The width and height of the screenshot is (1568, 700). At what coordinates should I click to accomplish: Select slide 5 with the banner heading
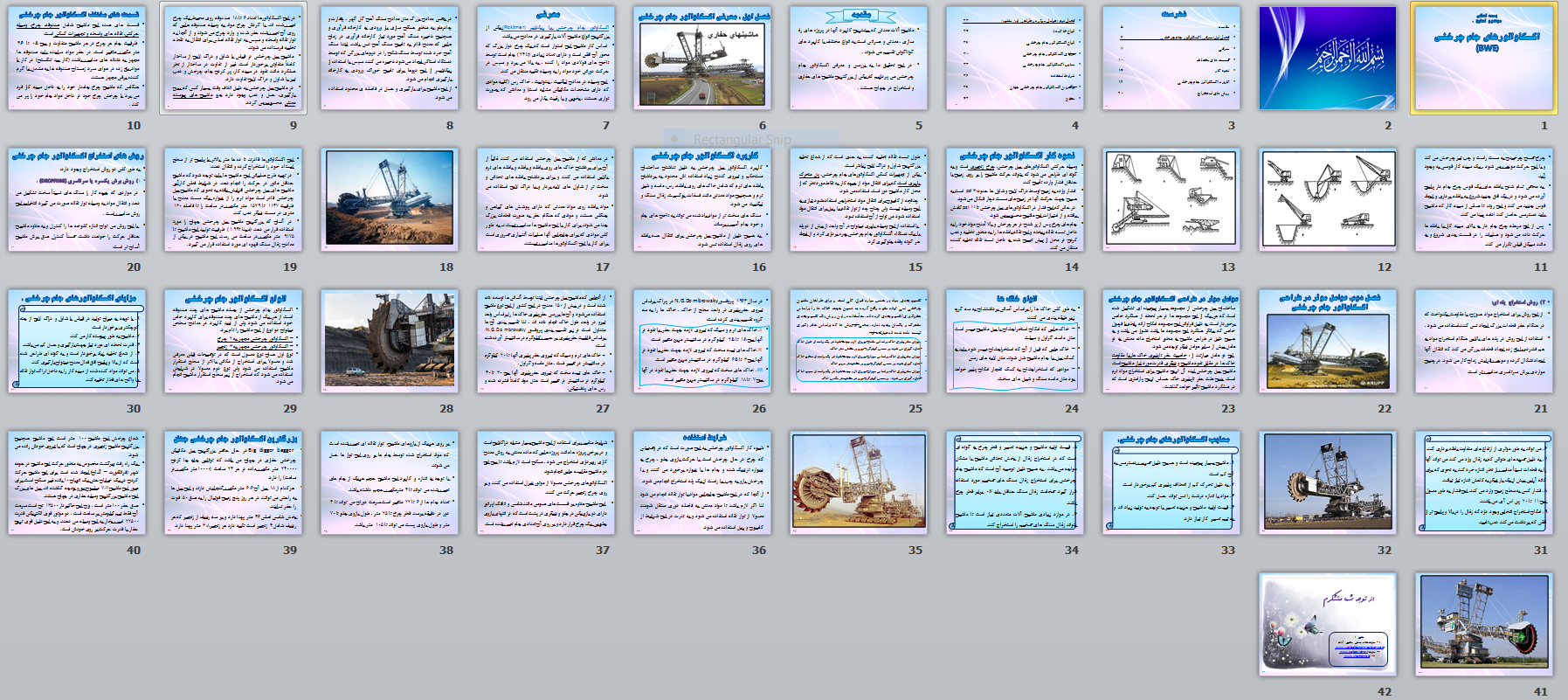pos(859,59)
